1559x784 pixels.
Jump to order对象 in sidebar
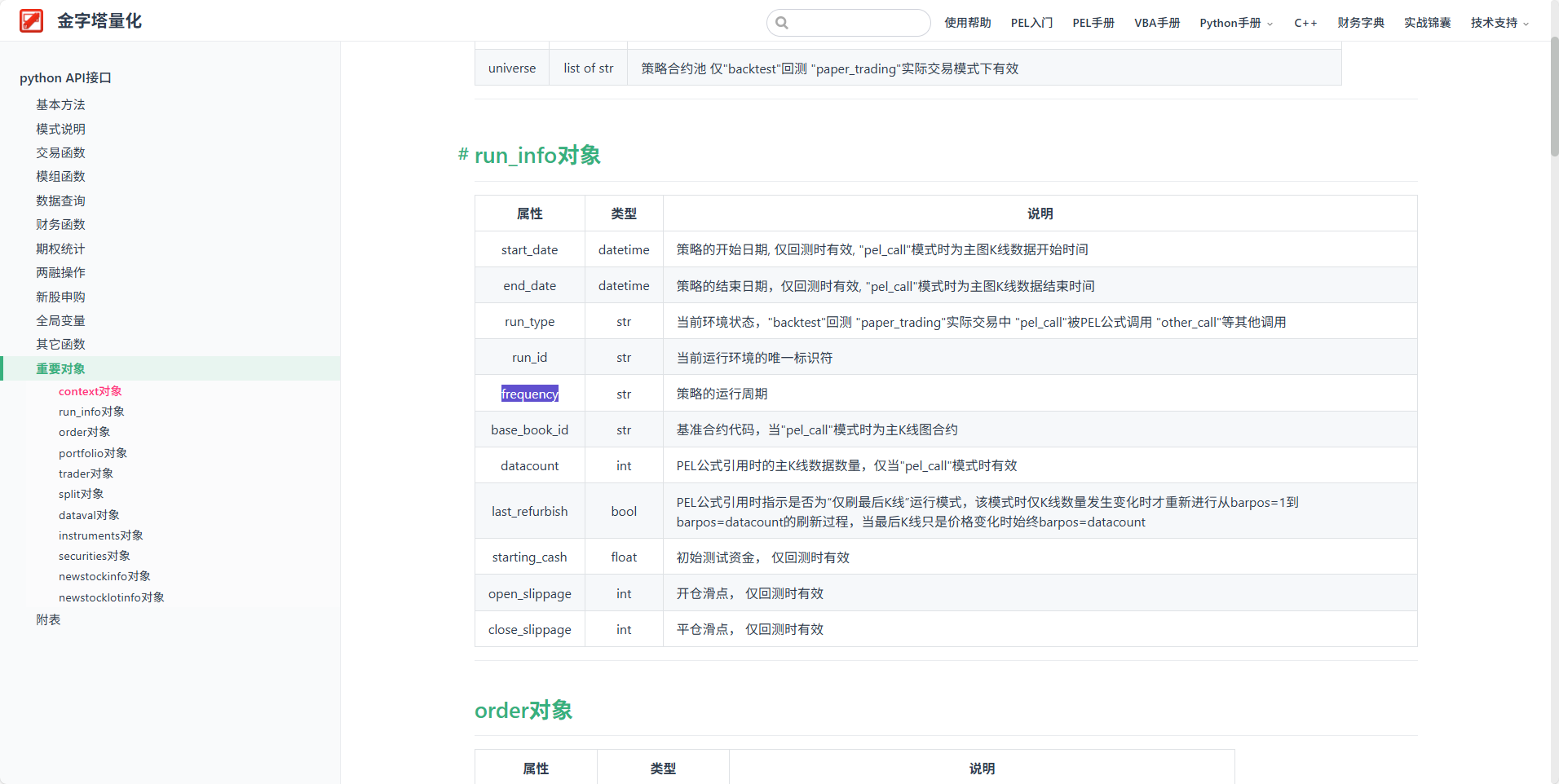tap(84, 432)
